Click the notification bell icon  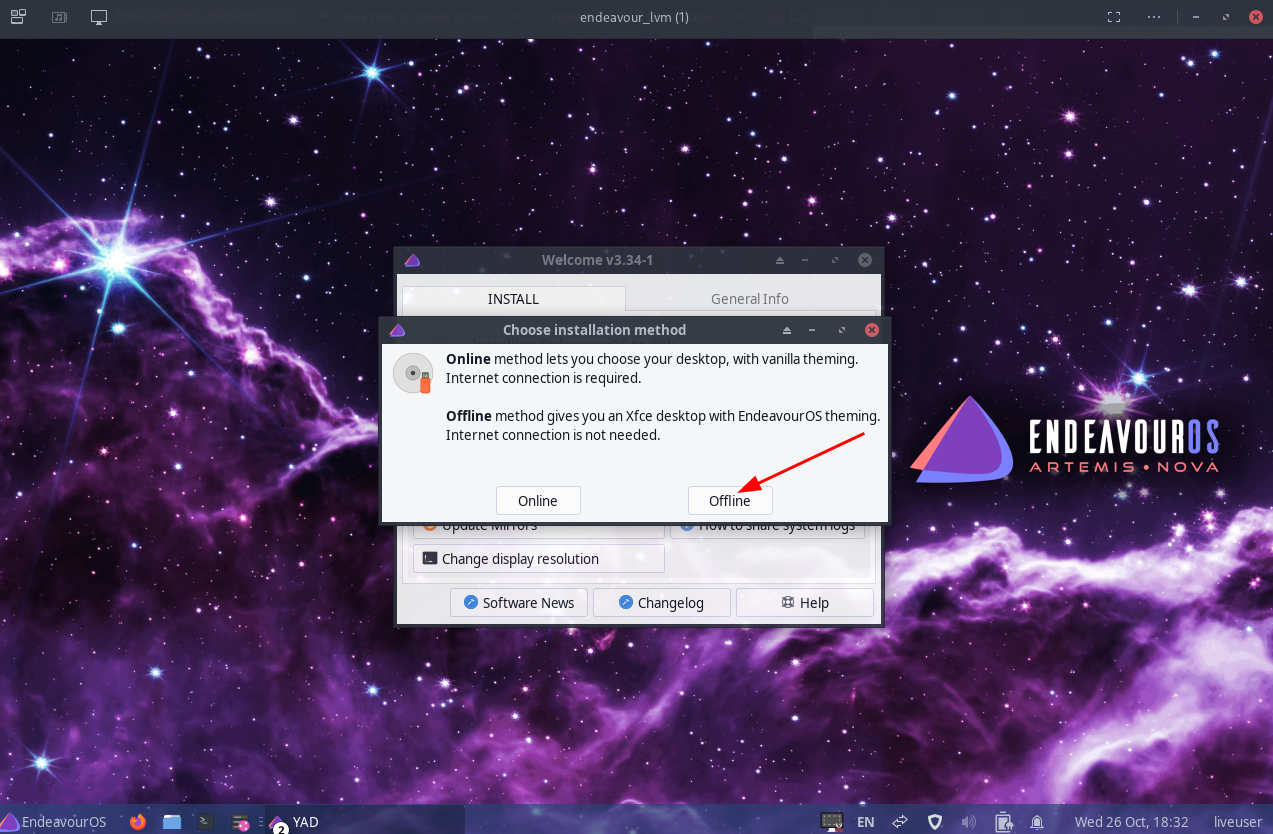(x=1037, y=822)
